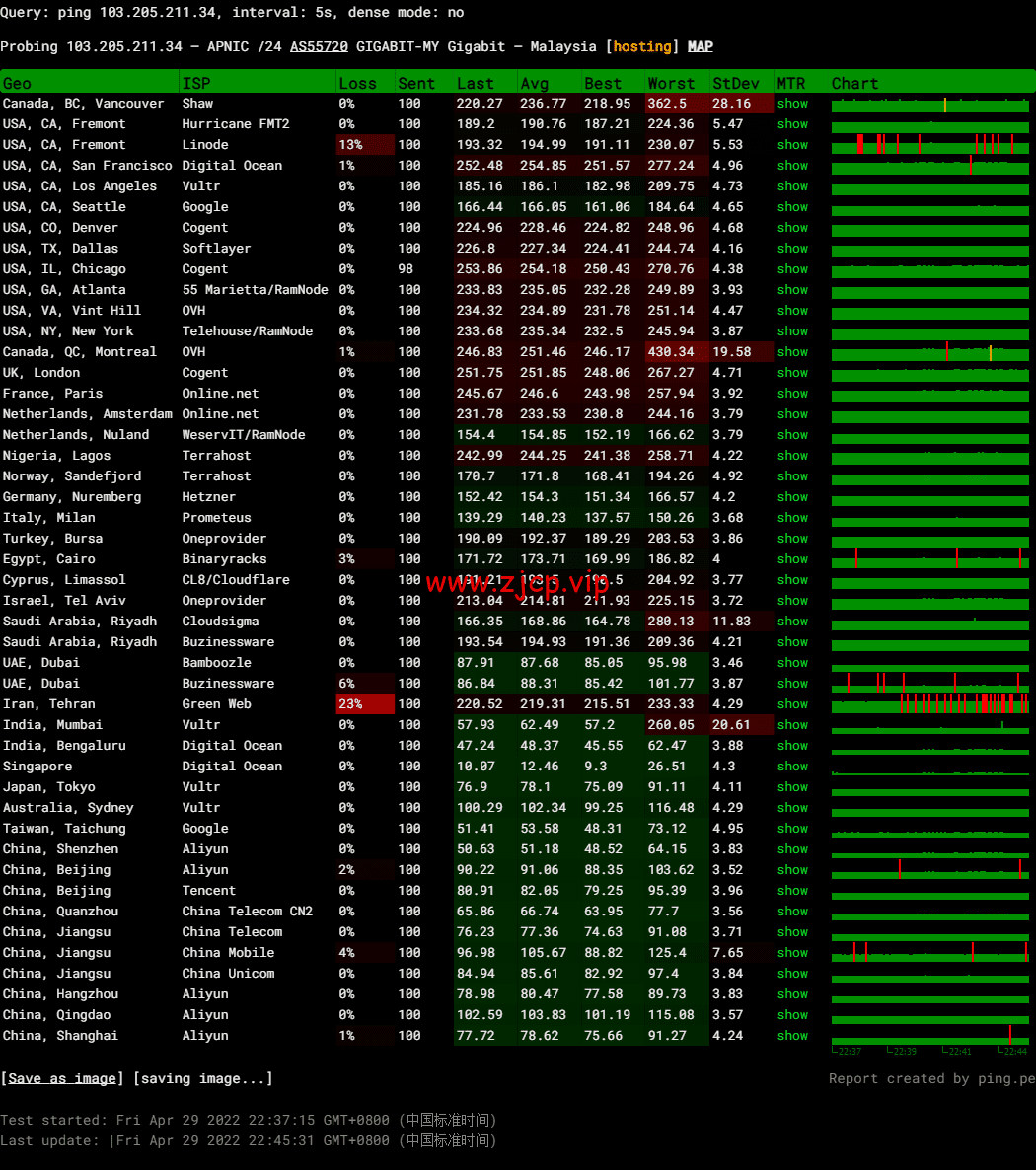Show MTR for Los Angeles Vultr
Viewport: 1036px width, 1170px height.
pyautogui.click(x=792, y=186)
